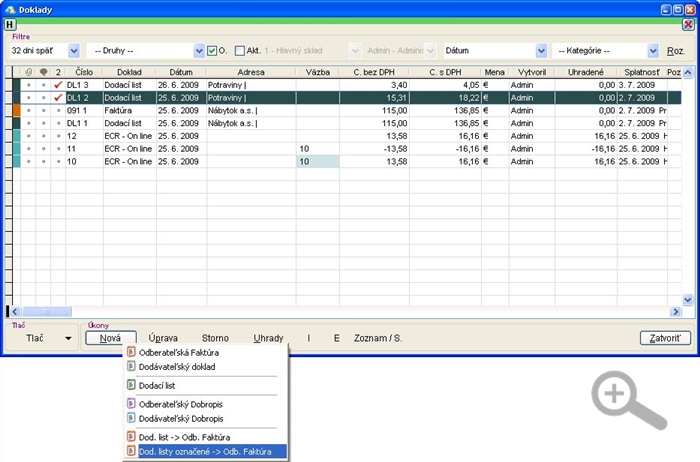Open the Tlač print arrow dropdown
Image resolution: width=700 pixels, height=462 pixels.
point(68,338)
